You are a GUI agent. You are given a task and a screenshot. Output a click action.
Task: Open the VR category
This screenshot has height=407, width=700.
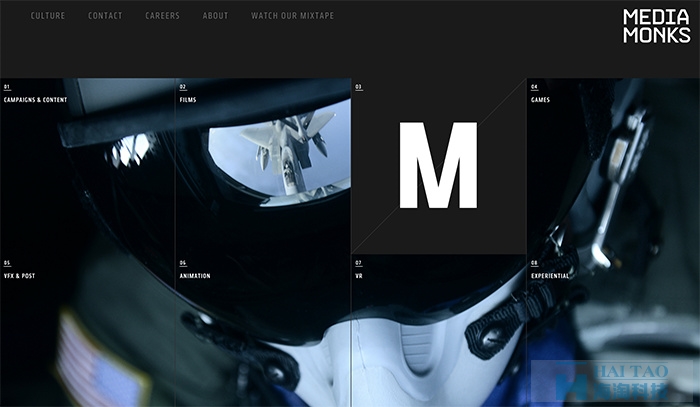pos(359,276)
